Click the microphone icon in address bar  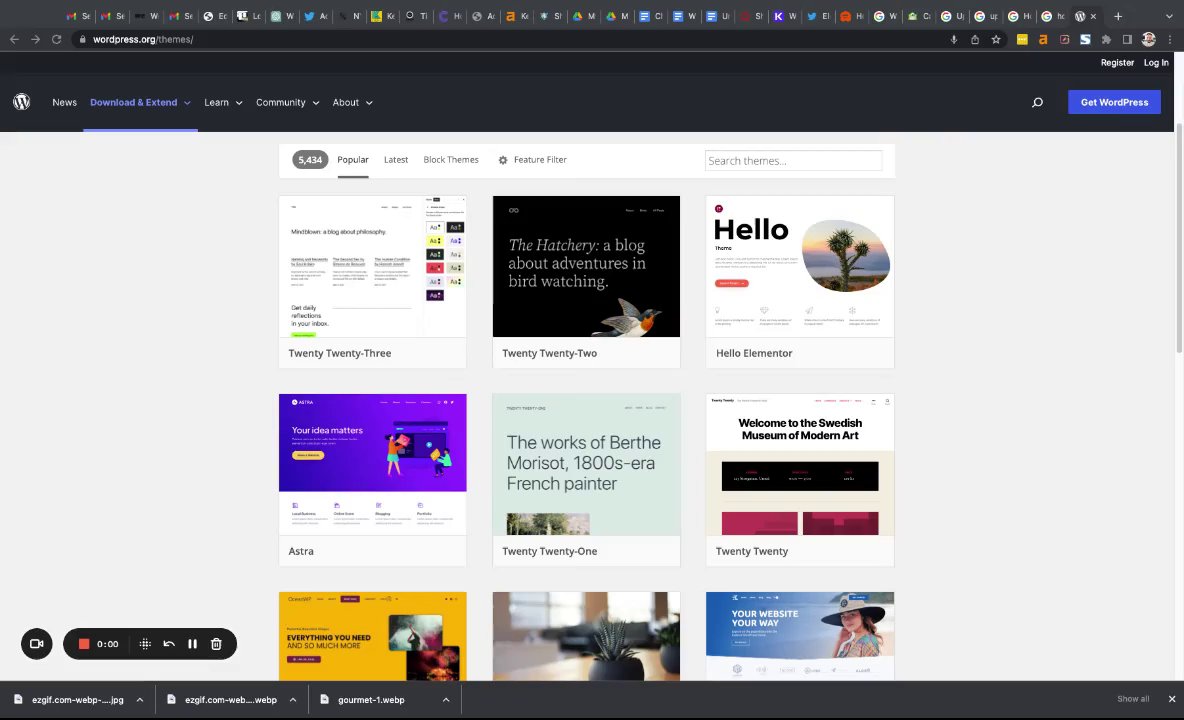tap(954, 39)
